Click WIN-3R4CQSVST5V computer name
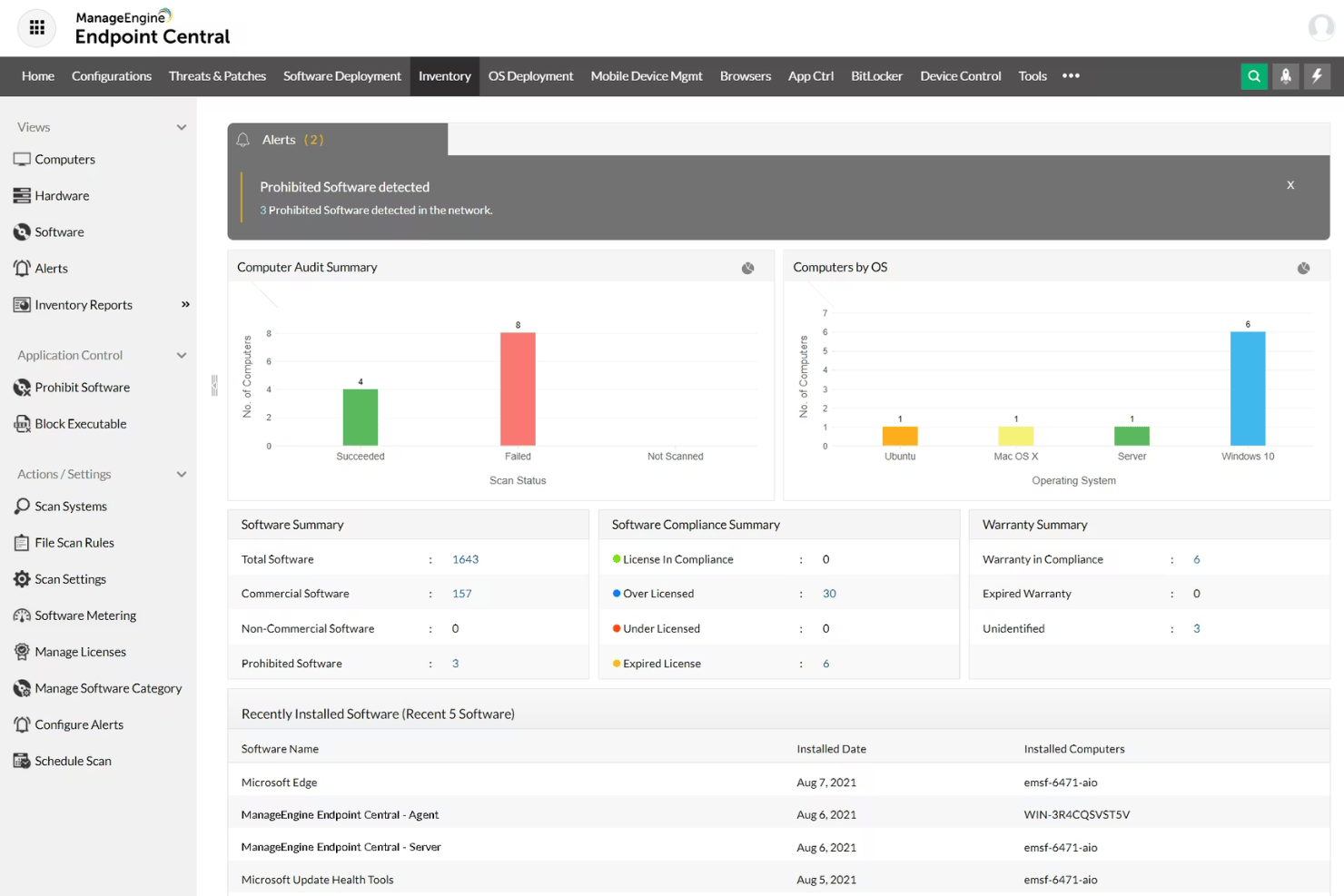The height and width of the screenshot is (896, 1344). [x=1077, y=814]
